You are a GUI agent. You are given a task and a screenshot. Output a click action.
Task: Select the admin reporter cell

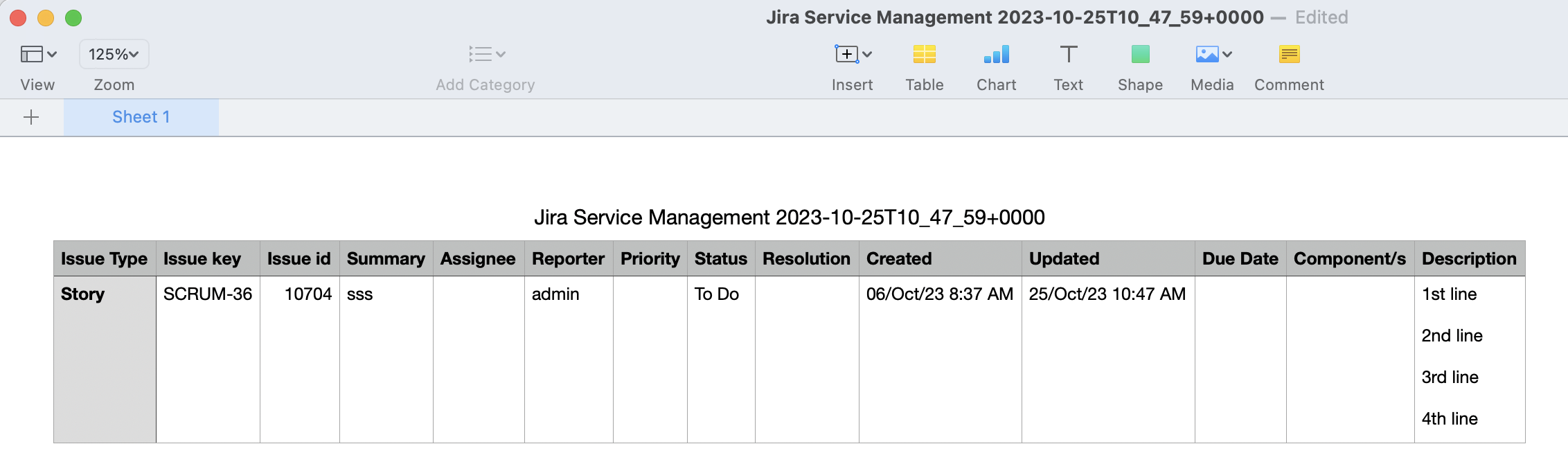point(569,359)
